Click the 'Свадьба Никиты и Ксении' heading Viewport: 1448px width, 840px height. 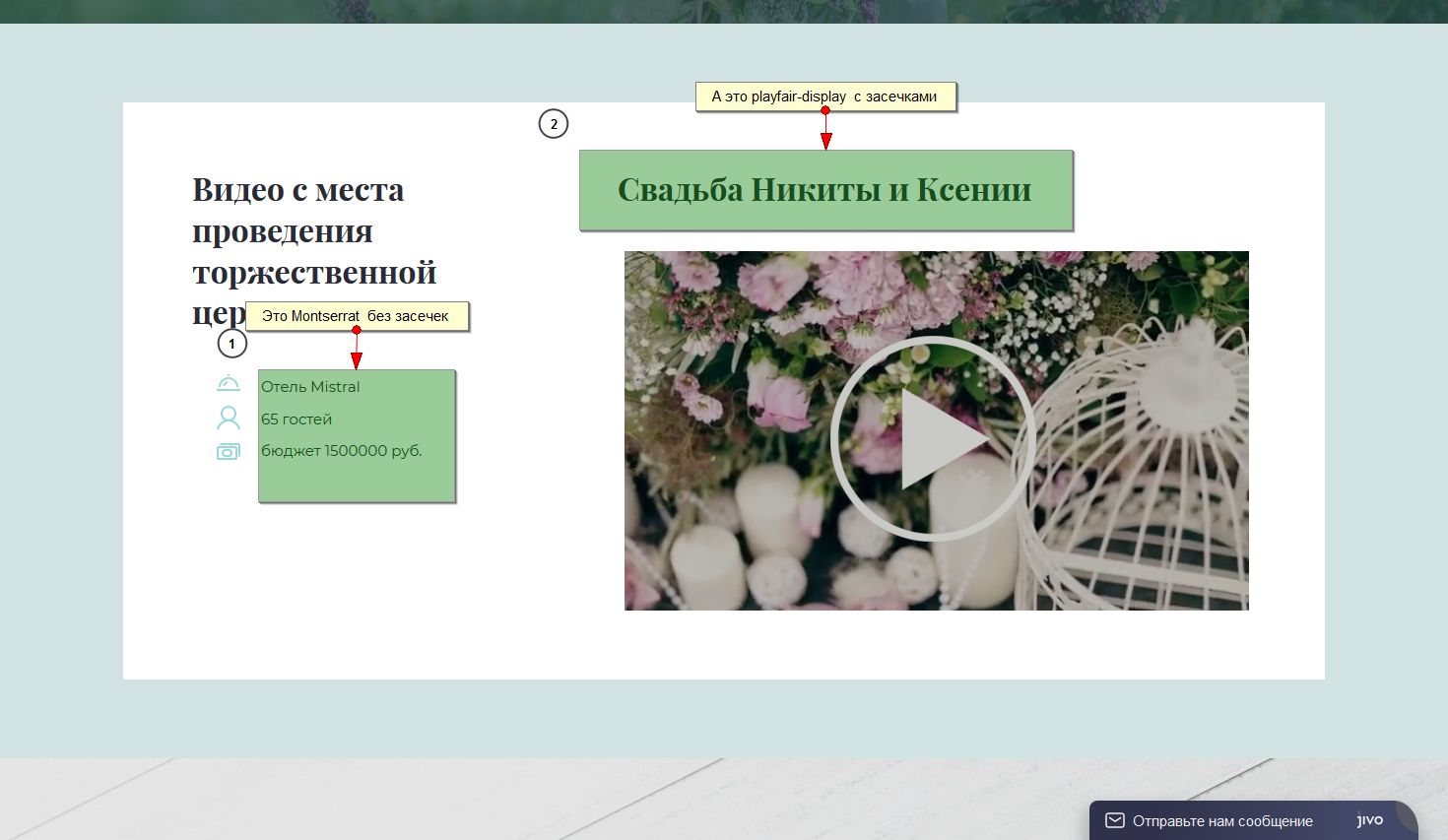(x=824, y=189)
